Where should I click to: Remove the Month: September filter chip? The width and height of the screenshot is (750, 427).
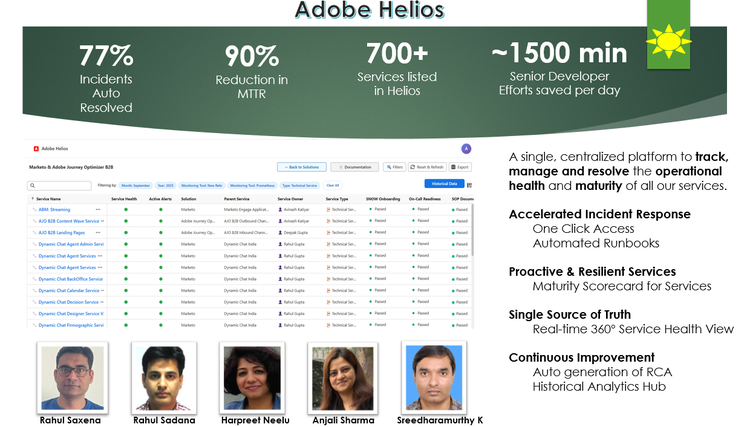(x=134, y=185)
